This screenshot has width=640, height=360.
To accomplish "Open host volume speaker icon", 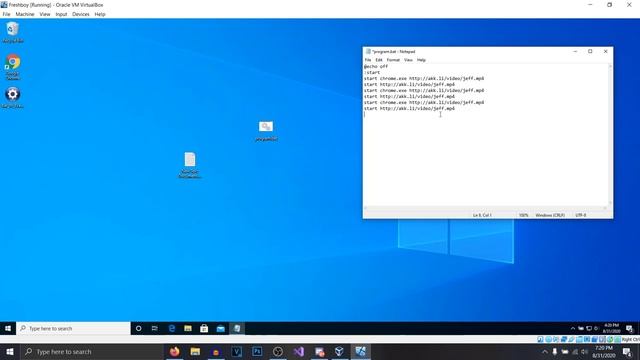I will pyautogui.click(x=585, y=351).
